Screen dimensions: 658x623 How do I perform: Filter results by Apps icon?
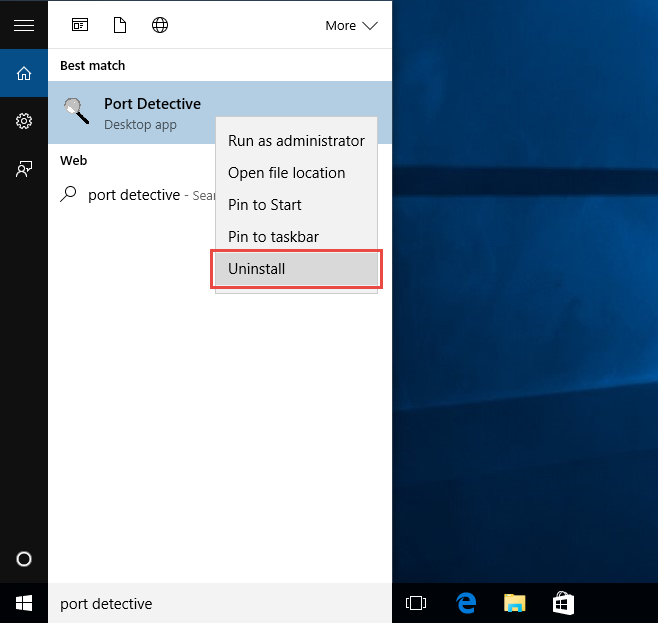click(80, 25)
